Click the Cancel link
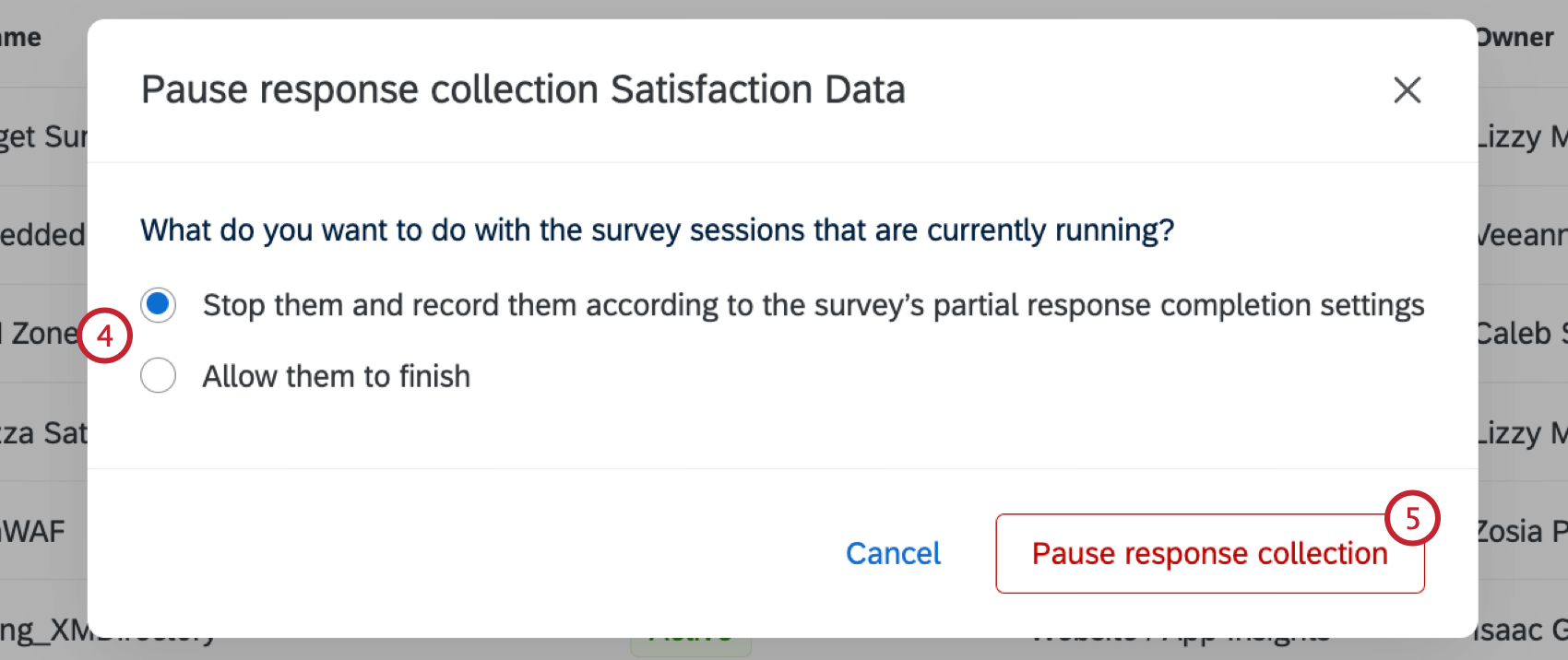The image size is (1568, 660). (x=892, y=553)
